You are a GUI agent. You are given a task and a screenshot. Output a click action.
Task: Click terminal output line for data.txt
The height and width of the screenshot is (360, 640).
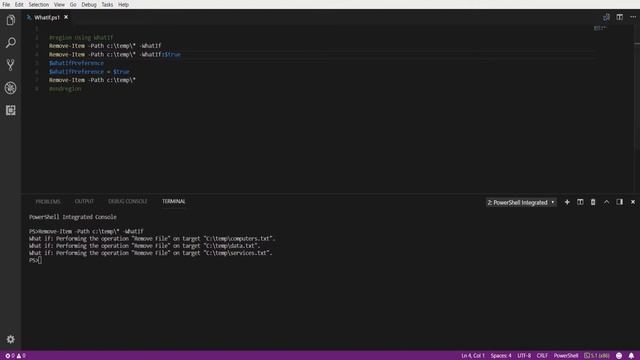pos(144,246)
